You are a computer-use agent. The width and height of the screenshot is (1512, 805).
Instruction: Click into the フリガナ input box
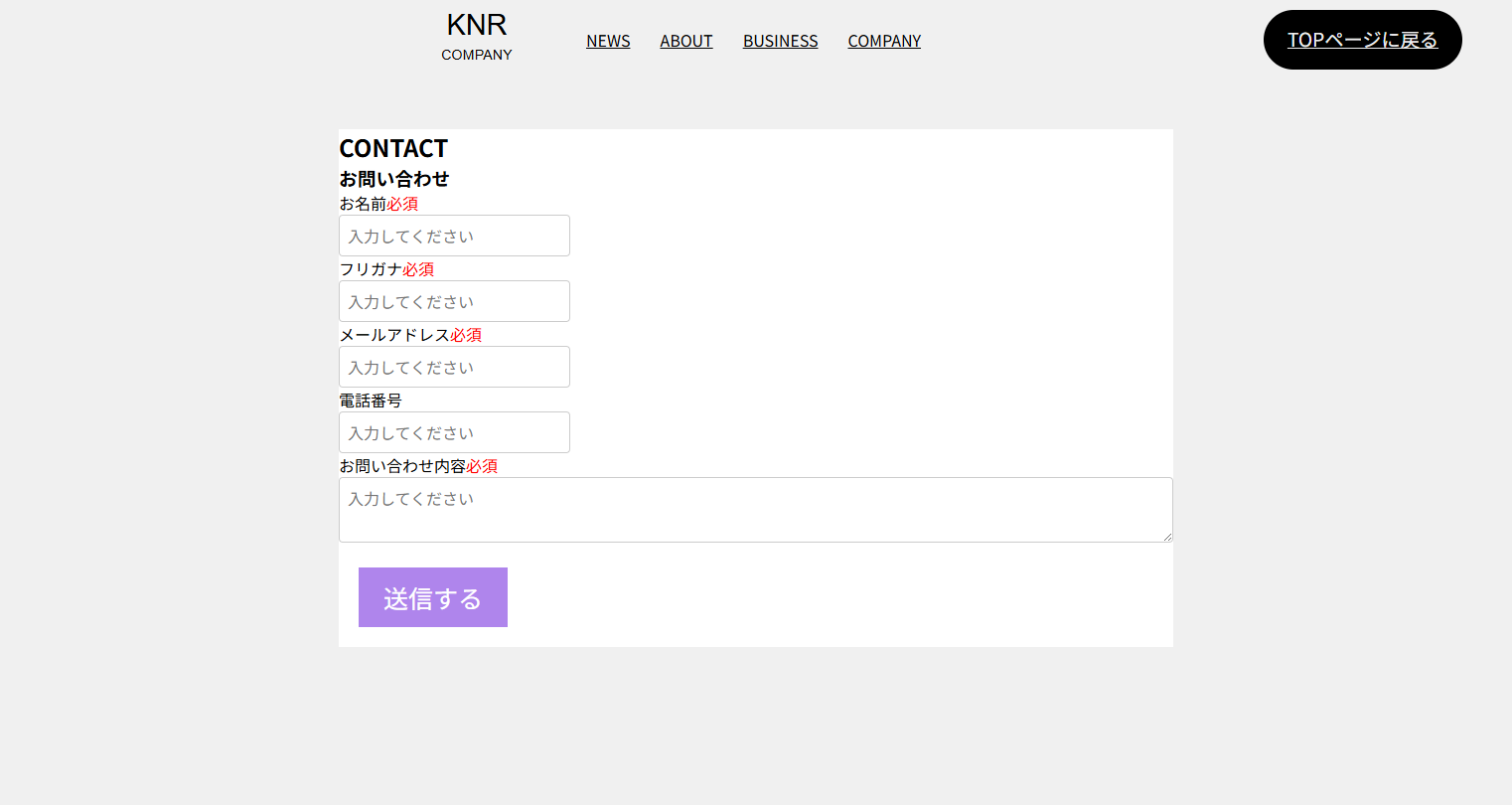point(454,301)
